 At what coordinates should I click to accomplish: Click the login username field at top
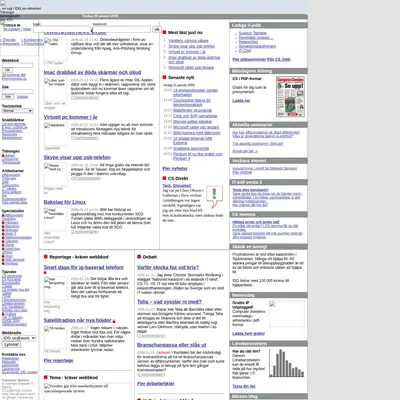(62, 29)
